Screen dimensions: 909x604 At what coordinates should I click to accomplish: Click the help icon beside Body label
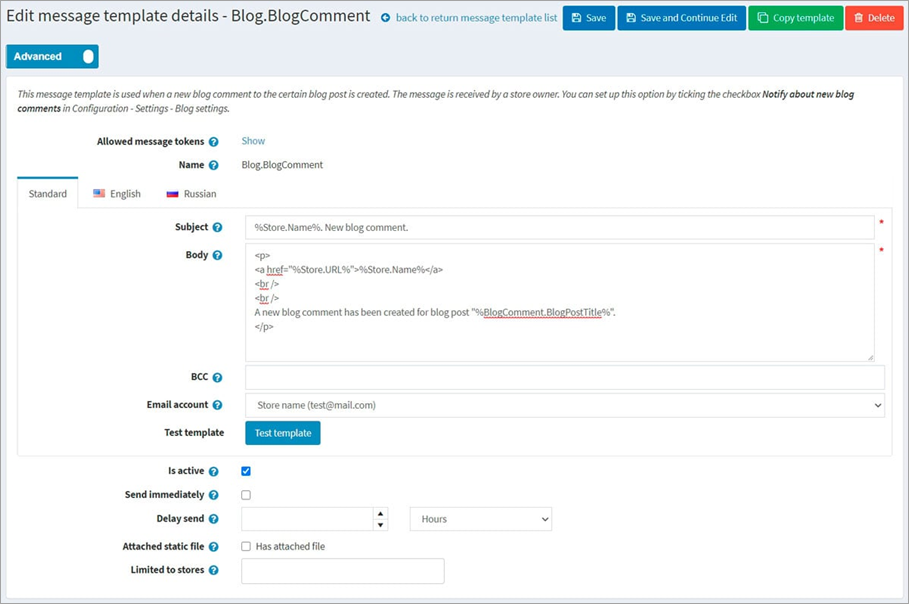(x=217, y=256)
